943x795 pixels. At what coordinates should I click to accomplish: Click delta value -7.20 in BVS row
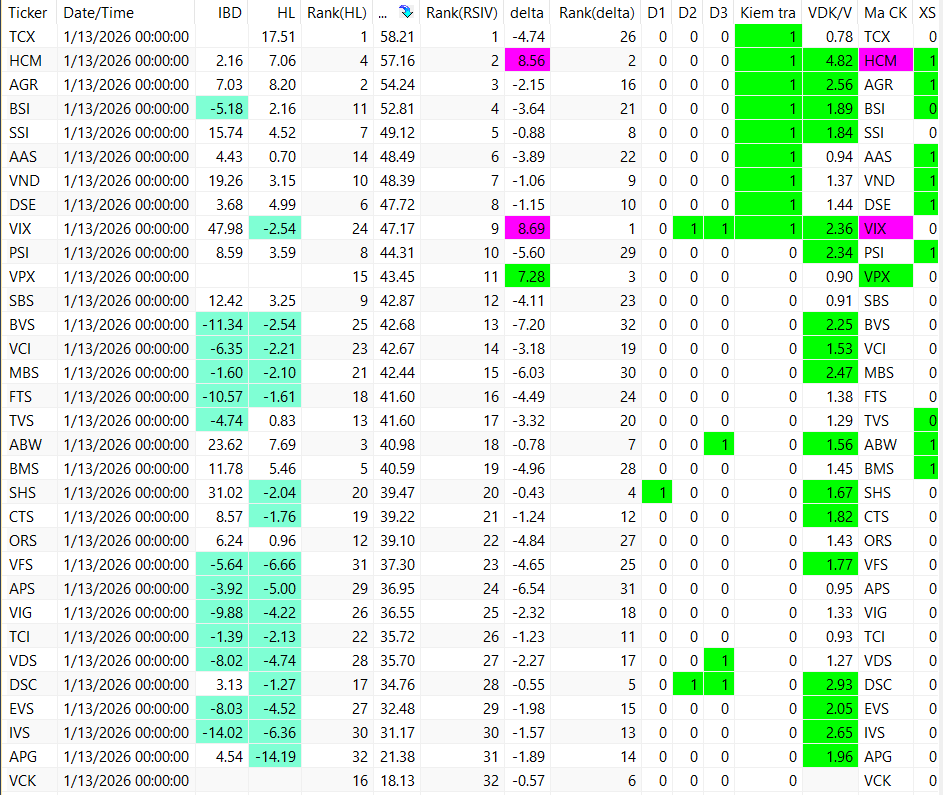[527, 325]
